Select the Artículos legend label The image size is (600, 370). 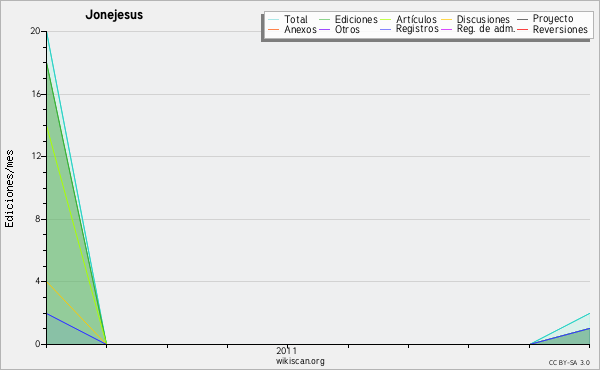pyautogui.click(x=416, y=19)
